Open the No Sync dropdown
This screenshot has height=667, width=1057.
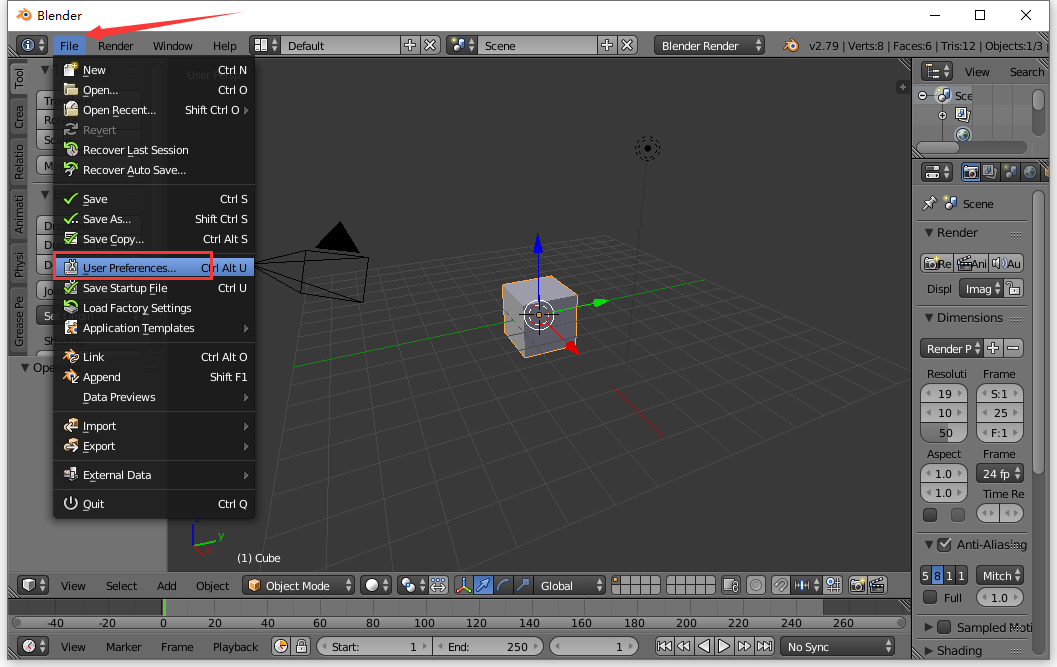coord(838,646)
